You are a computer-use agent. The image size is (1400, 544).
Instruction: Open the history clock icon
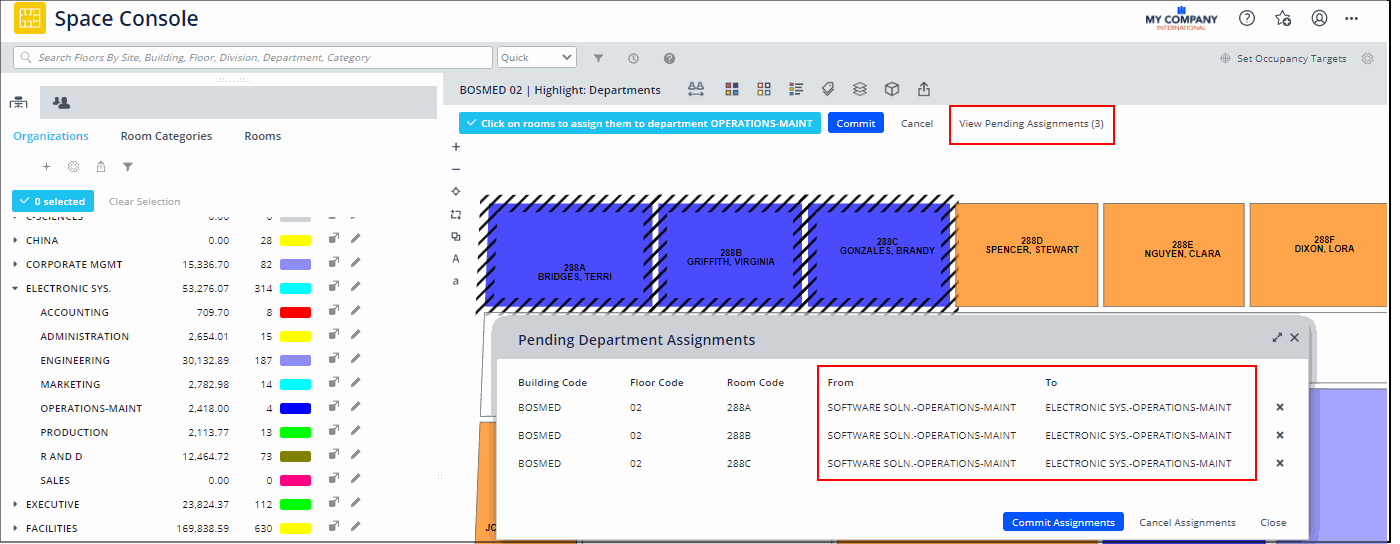634,58
